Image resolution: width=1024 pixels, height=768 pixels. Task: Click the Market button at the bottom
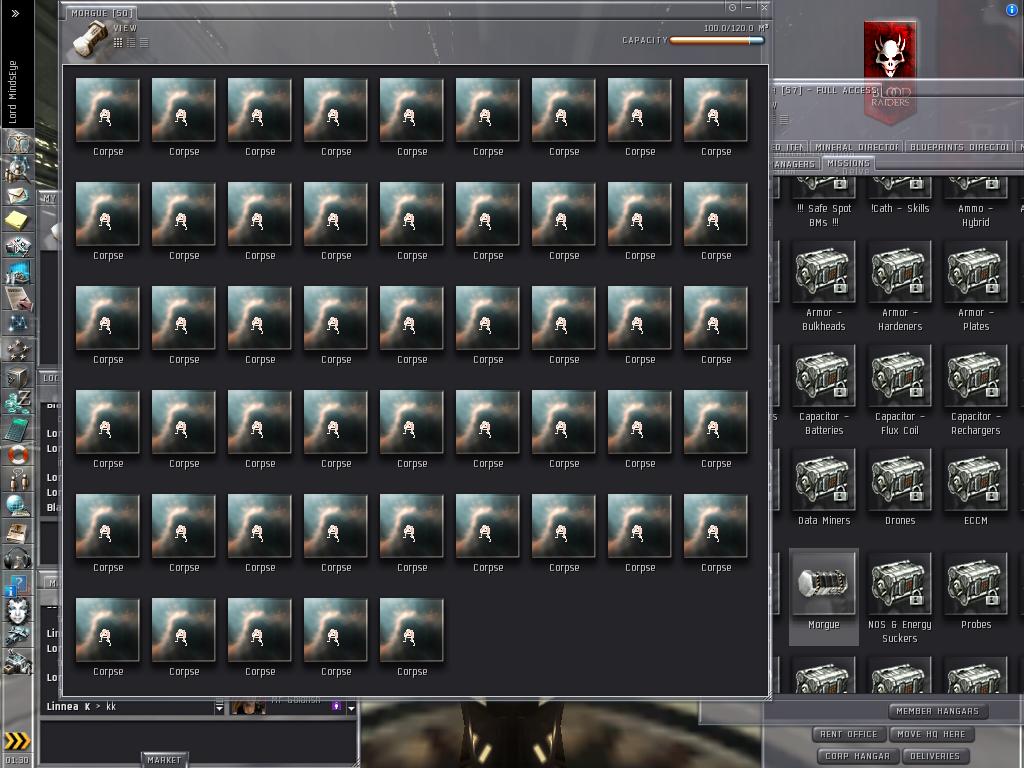tap(164, 760)
